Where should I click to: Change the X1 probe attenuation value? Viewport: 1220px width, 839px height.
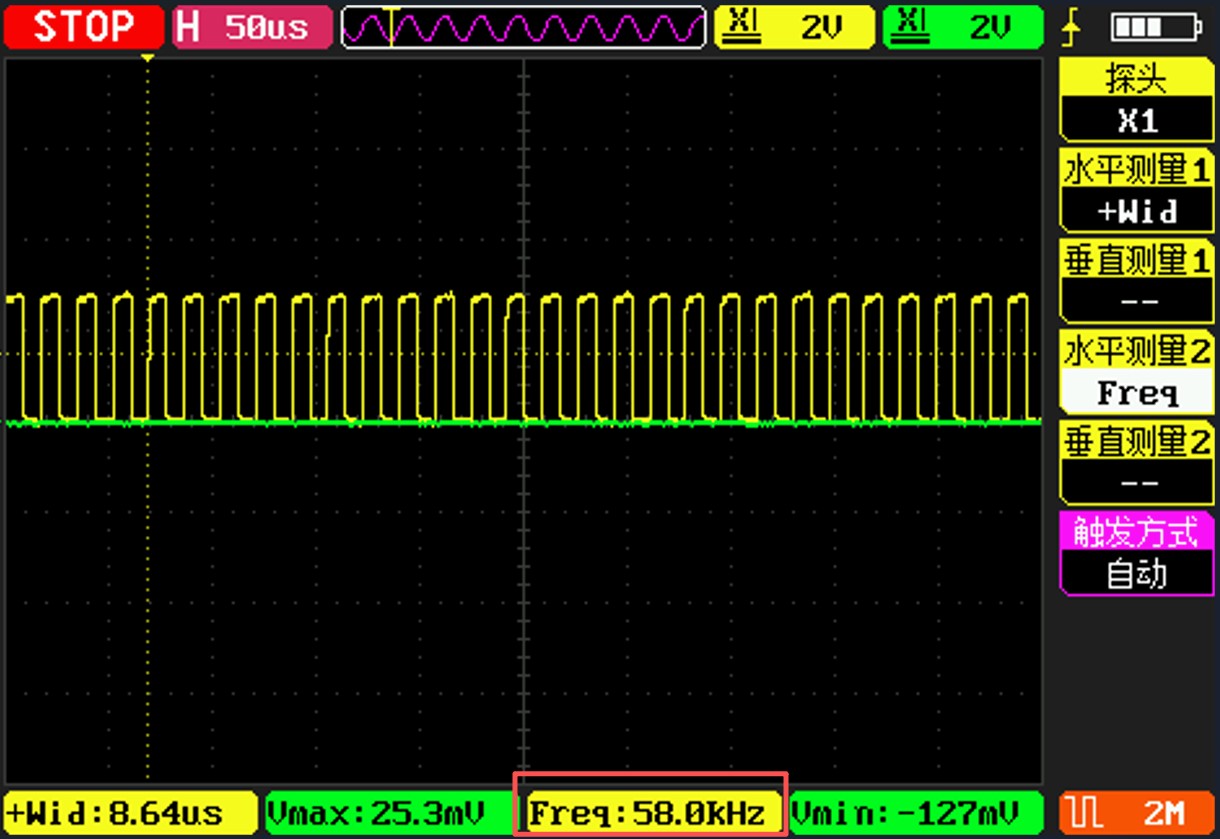[1137, 121]
